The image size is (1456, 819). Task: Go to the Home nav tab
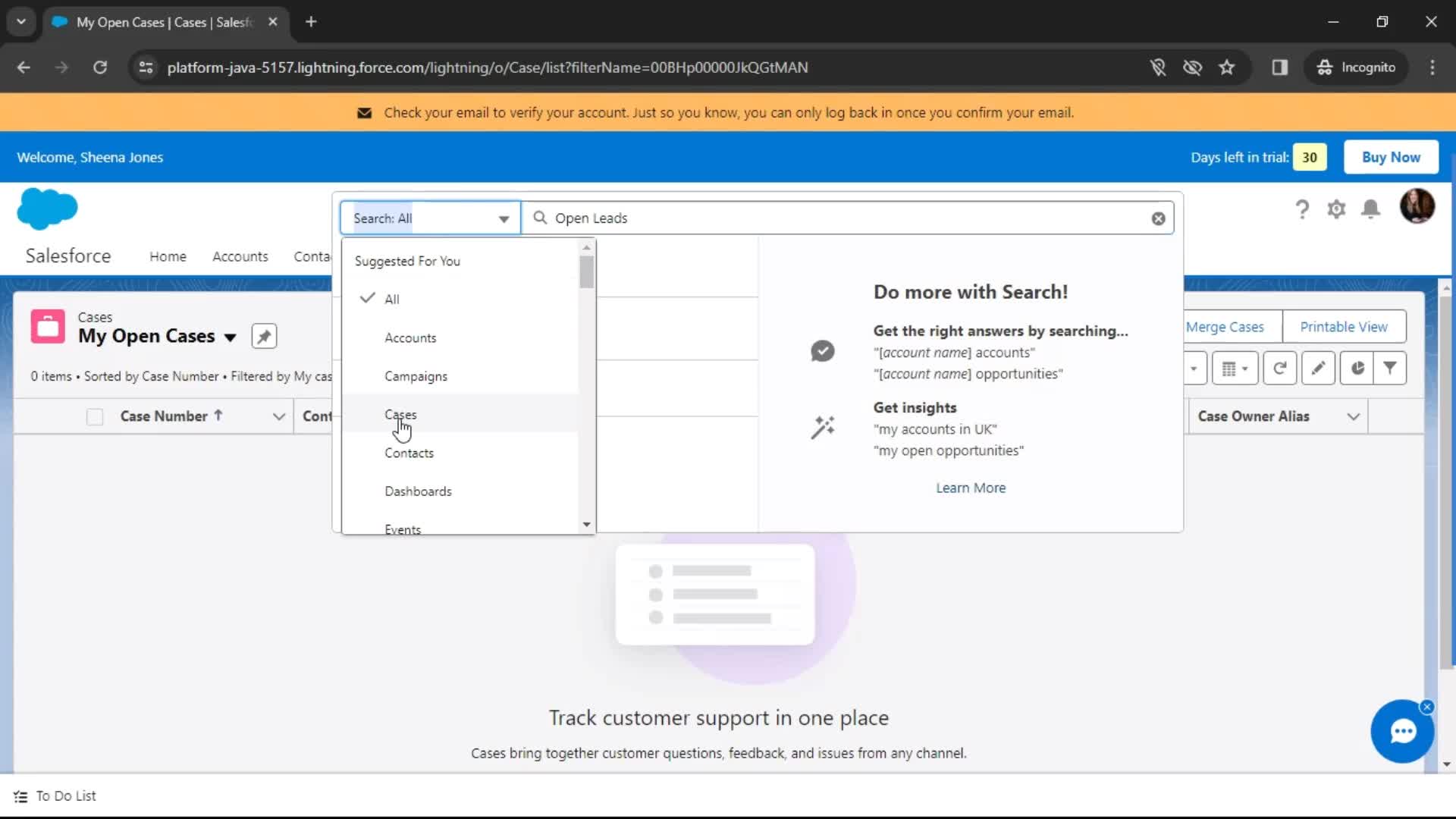coord(168,256)
